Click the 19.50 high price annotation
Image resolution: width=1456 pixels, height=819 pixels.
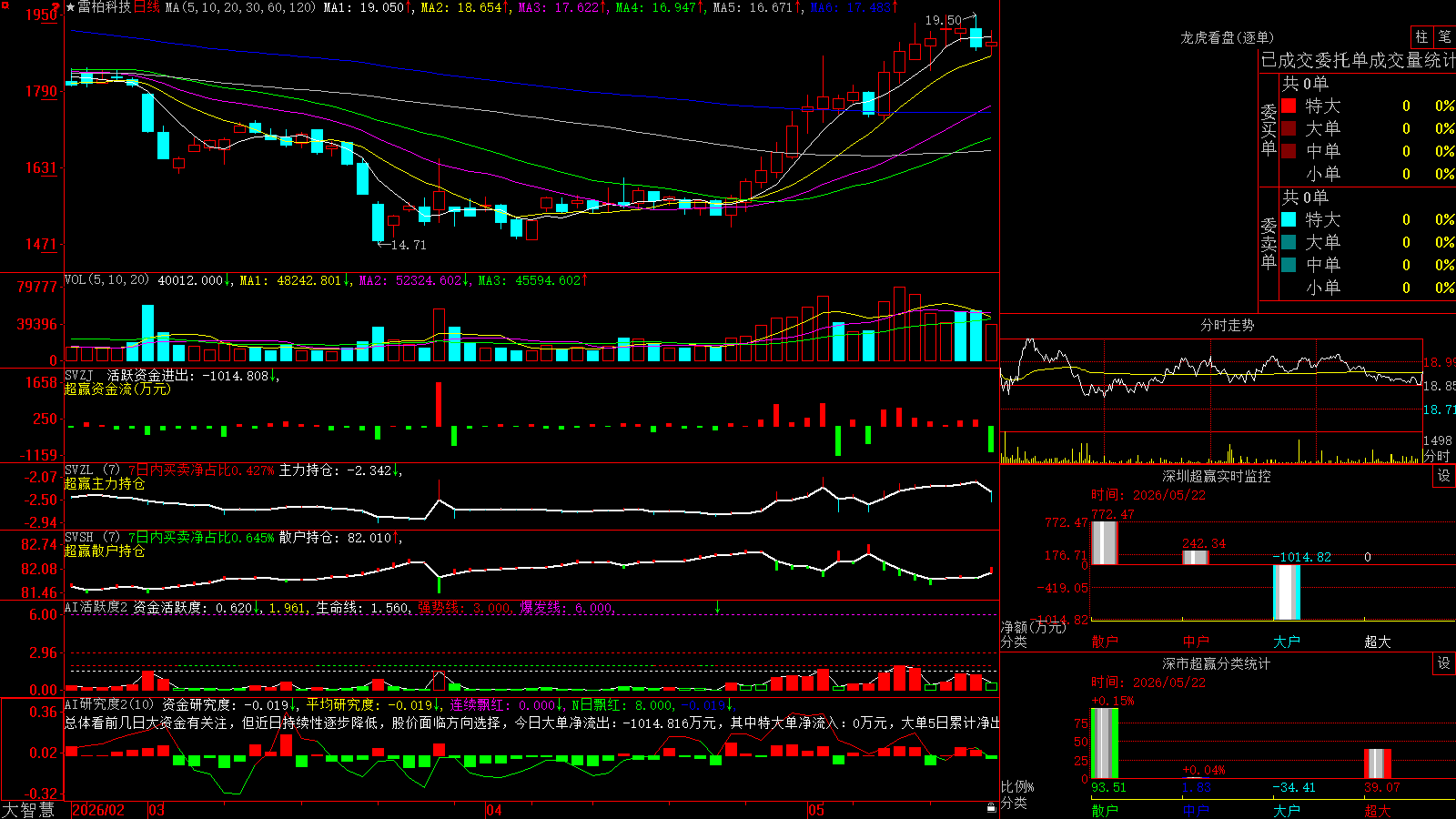pos(943,20)
